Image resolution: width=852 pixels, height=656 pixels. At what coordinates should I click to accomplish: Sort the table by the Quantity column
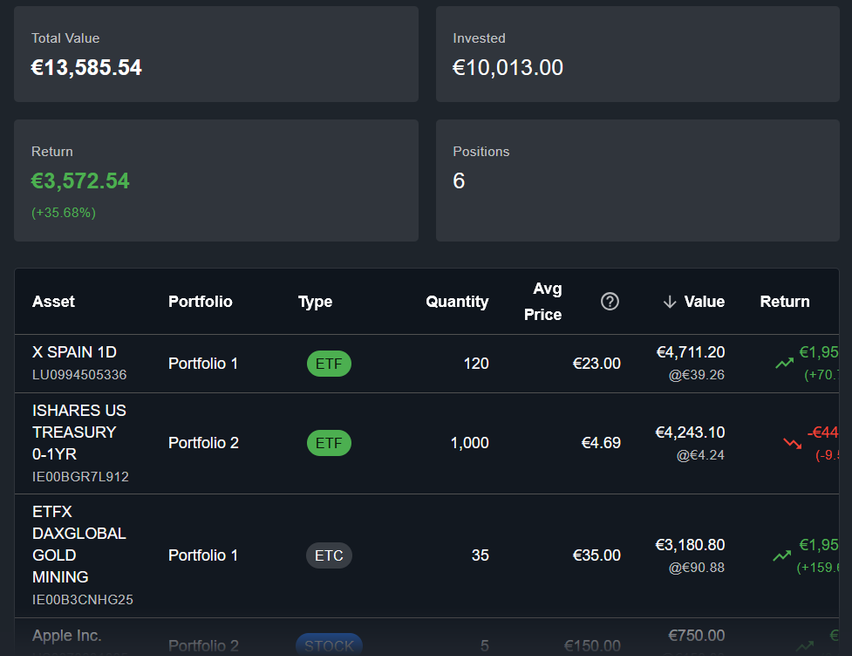coord(457,301)
